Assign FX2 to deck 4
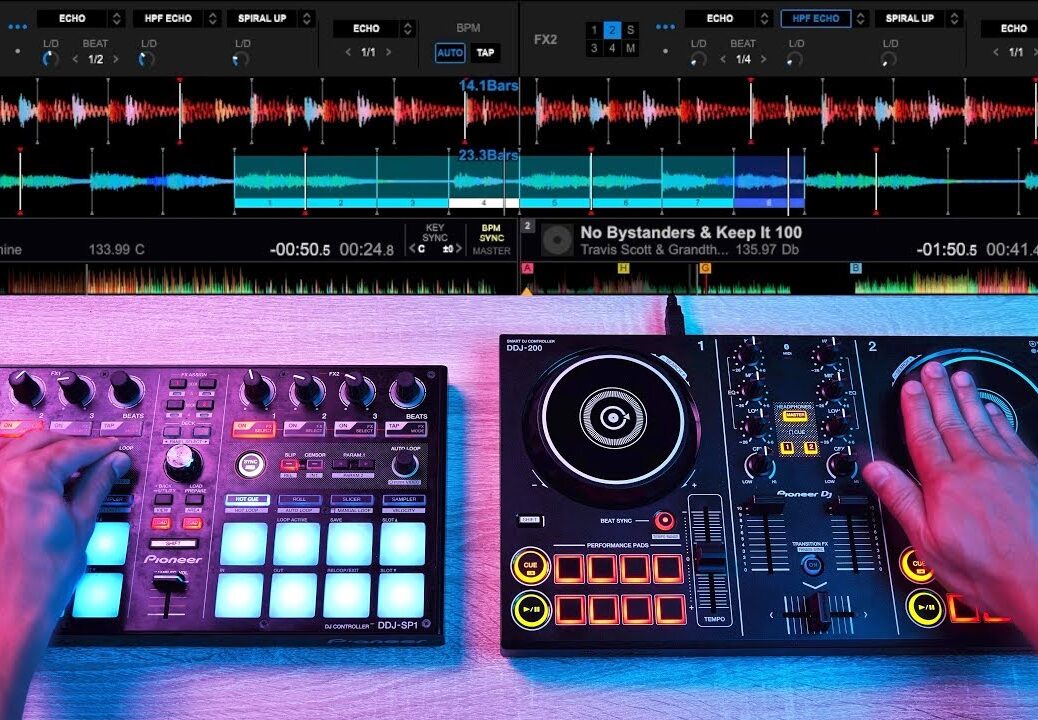This screenshot has height=720, width=1038. (x=612, y=48)
